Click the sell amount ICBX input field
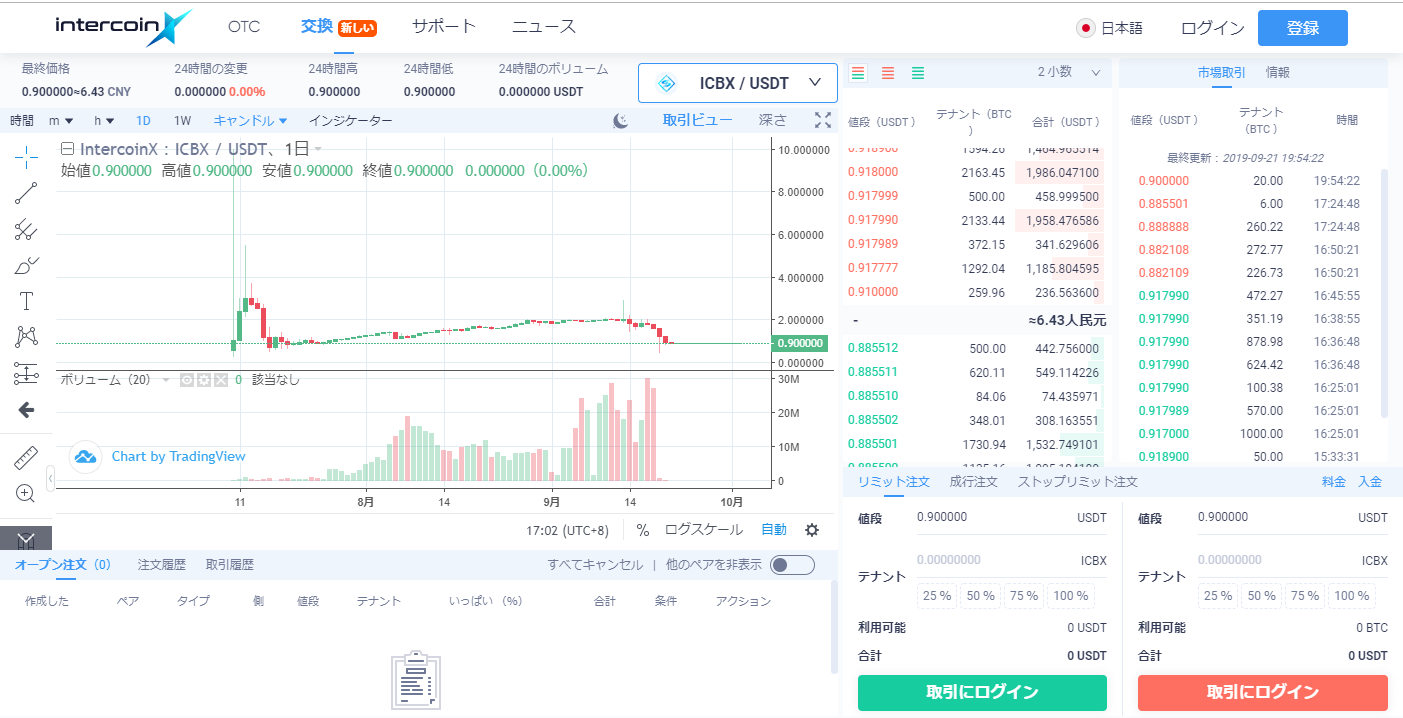 [1291, 560]
